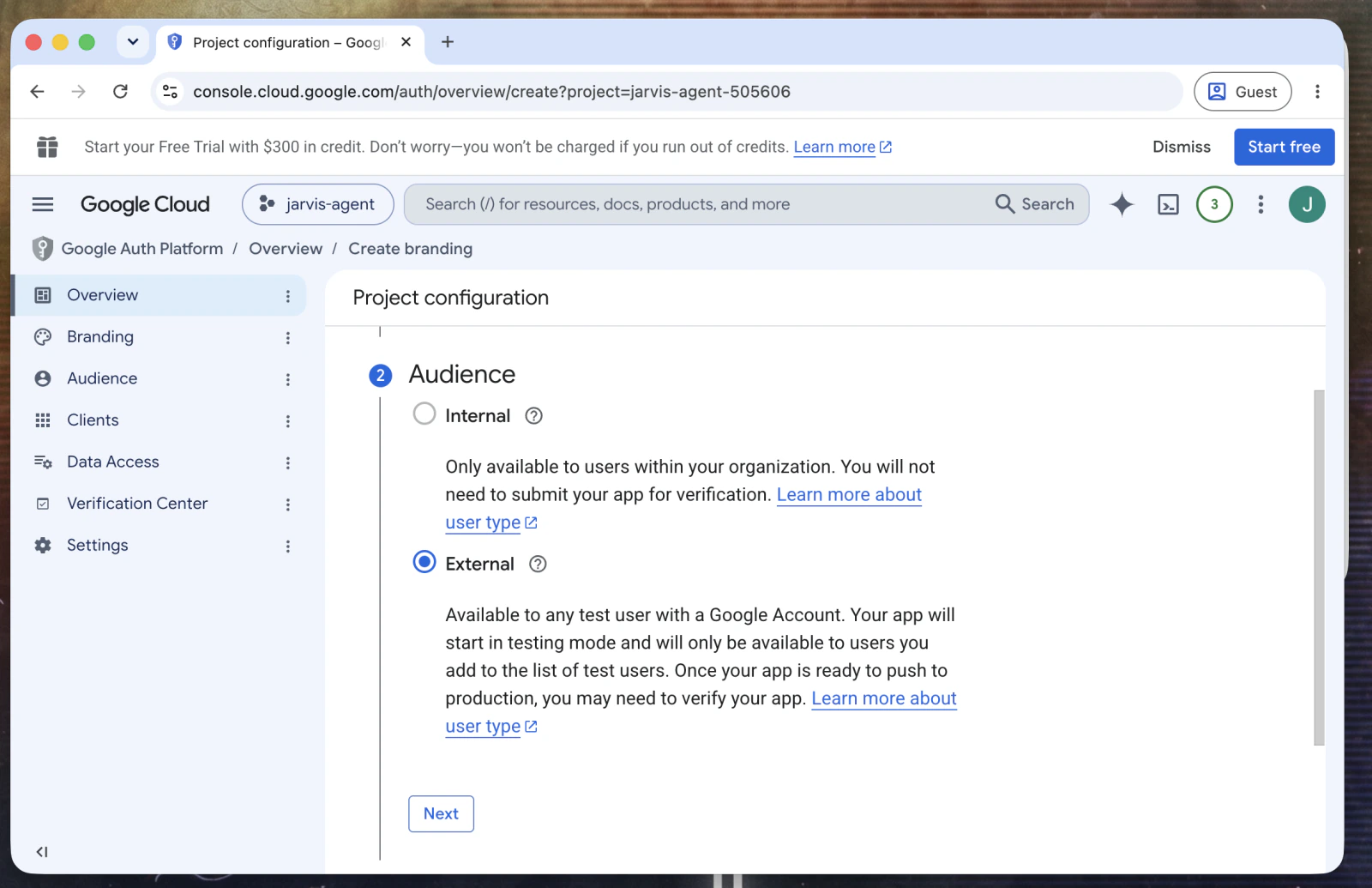Click the Gemini sparkle assistant icon
The width and height of the screenshot is (1372, 888).
pos(1122,204)
